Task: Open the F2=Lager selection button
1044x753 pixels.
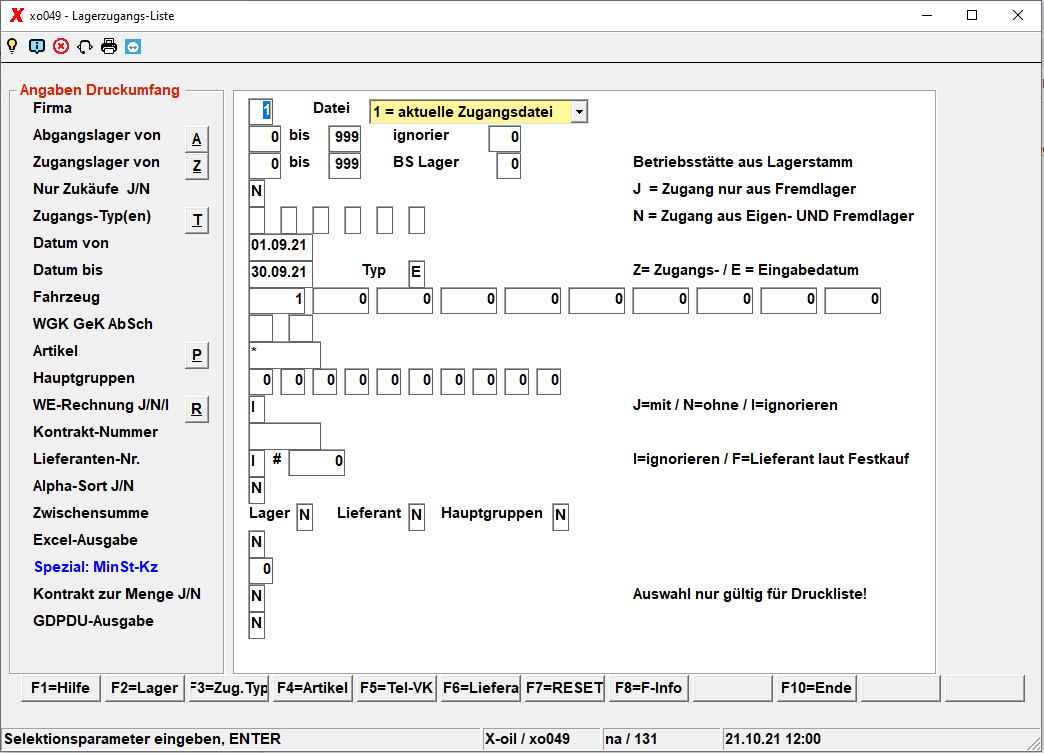Action: click(x=144, y=688)
